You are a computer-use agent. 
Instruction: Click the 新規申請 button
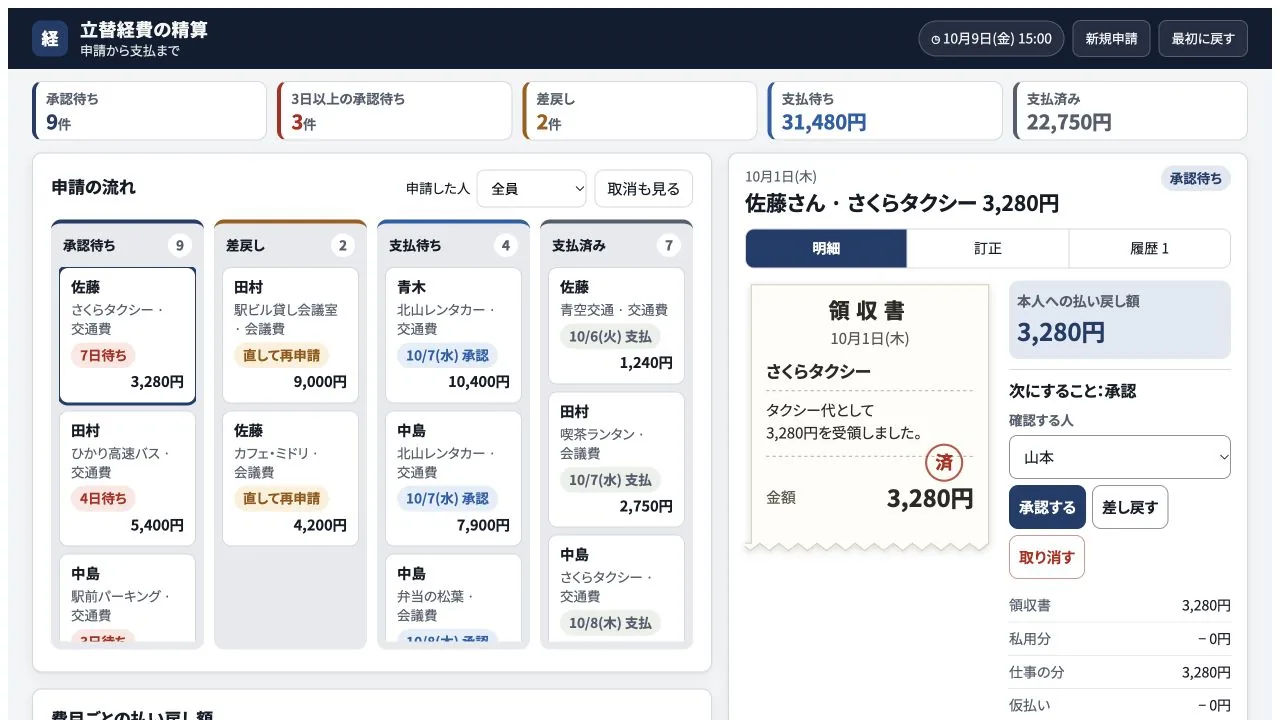[x=1111, y=38]
